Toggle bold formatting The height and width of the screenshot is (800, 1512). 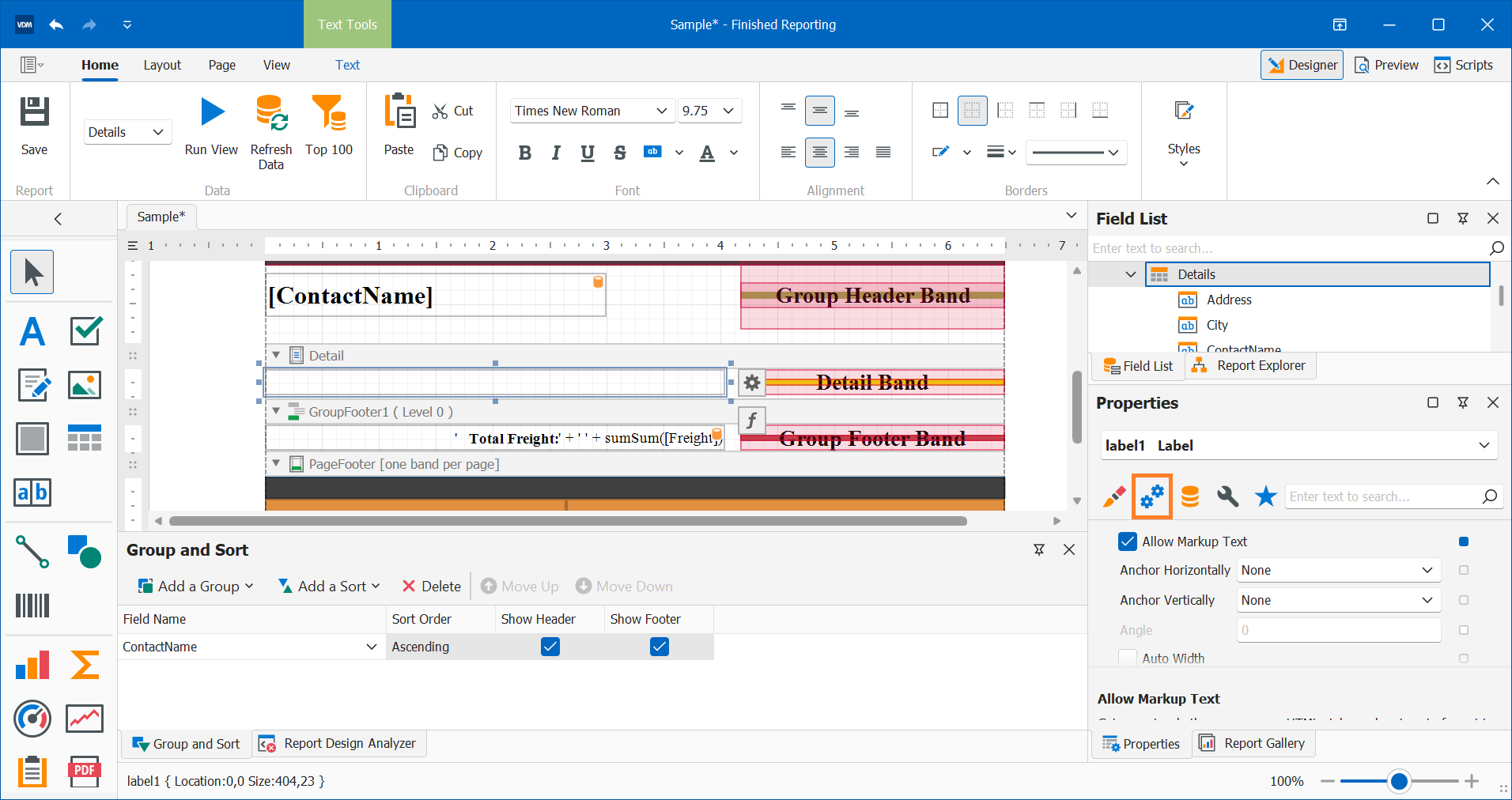524,153
